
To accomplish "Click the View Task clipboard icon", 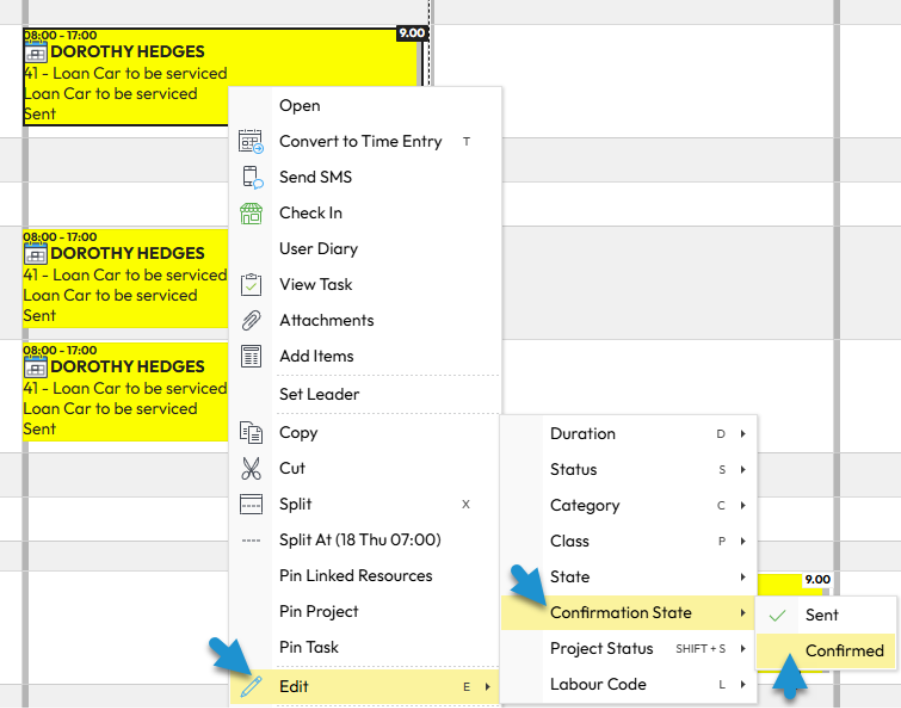I will 251,285.
